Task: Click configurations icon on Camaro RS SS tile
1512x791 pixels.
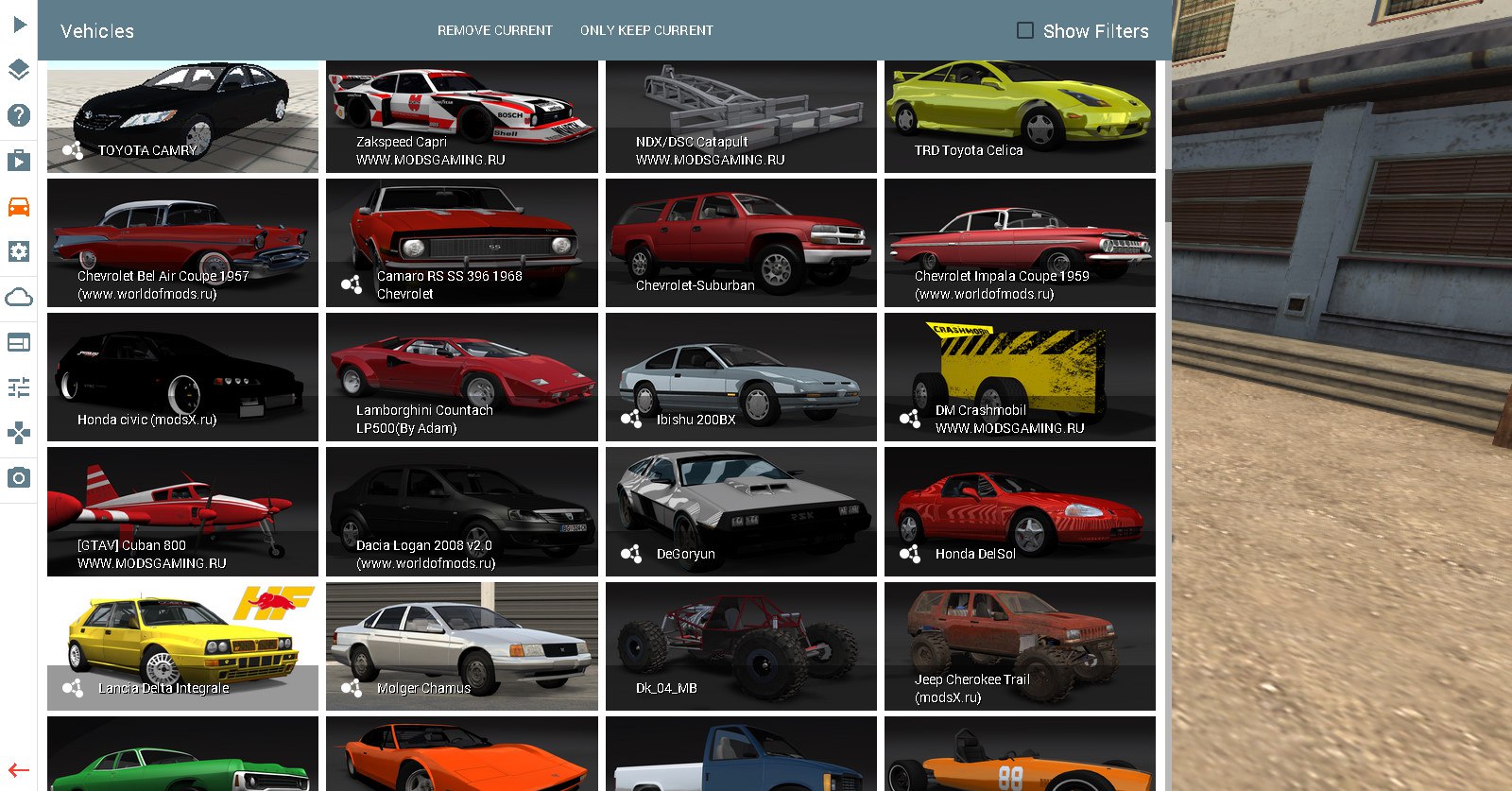Action: [x=352, y=284]
